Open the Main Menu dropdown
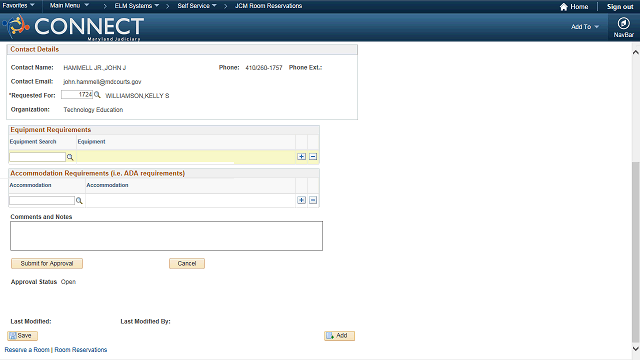 pos(69,6)
